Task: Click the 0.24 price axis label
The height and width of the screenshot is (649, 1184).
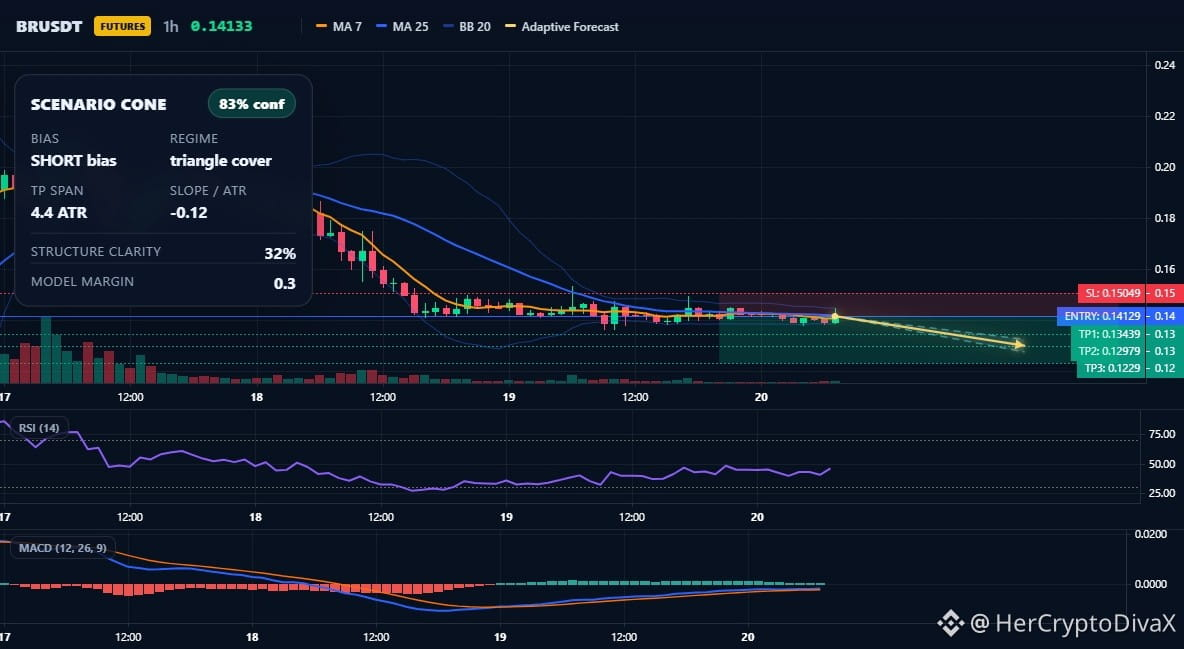Action: (x=1164, y=65)
